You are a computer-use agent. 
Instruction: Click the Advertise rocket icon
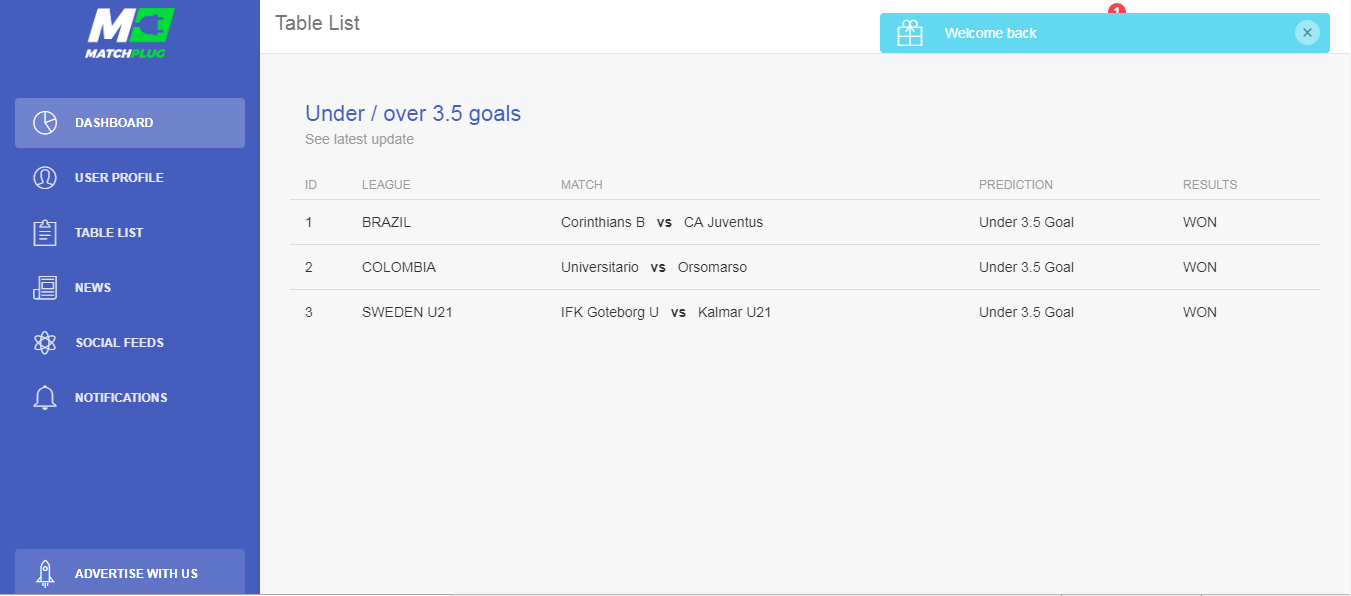(x=45, y=573)
